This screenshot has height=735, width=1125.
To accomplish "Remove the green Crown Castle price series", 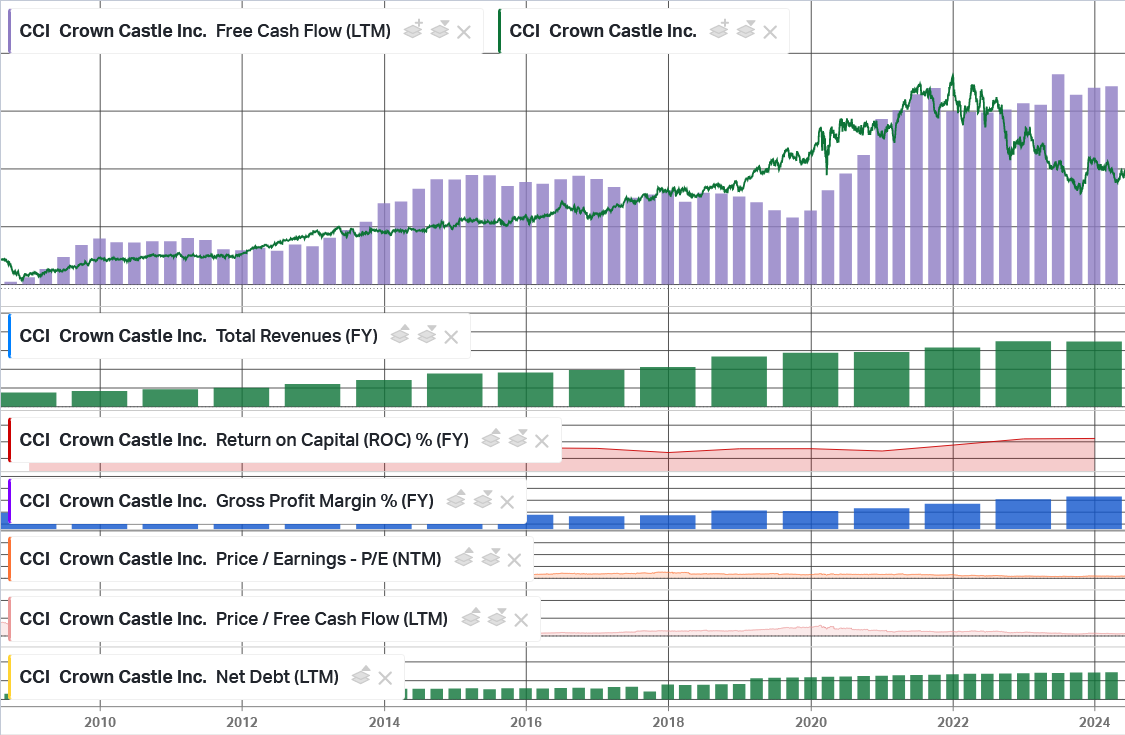I will (x=770, y=32).
